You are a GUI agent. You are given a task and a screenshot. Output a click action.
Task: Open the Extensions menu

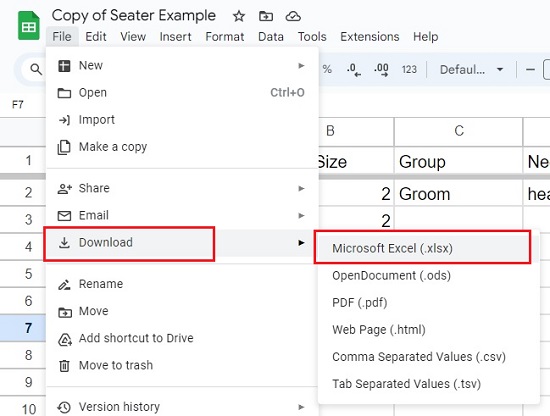[x=370, y=36]
